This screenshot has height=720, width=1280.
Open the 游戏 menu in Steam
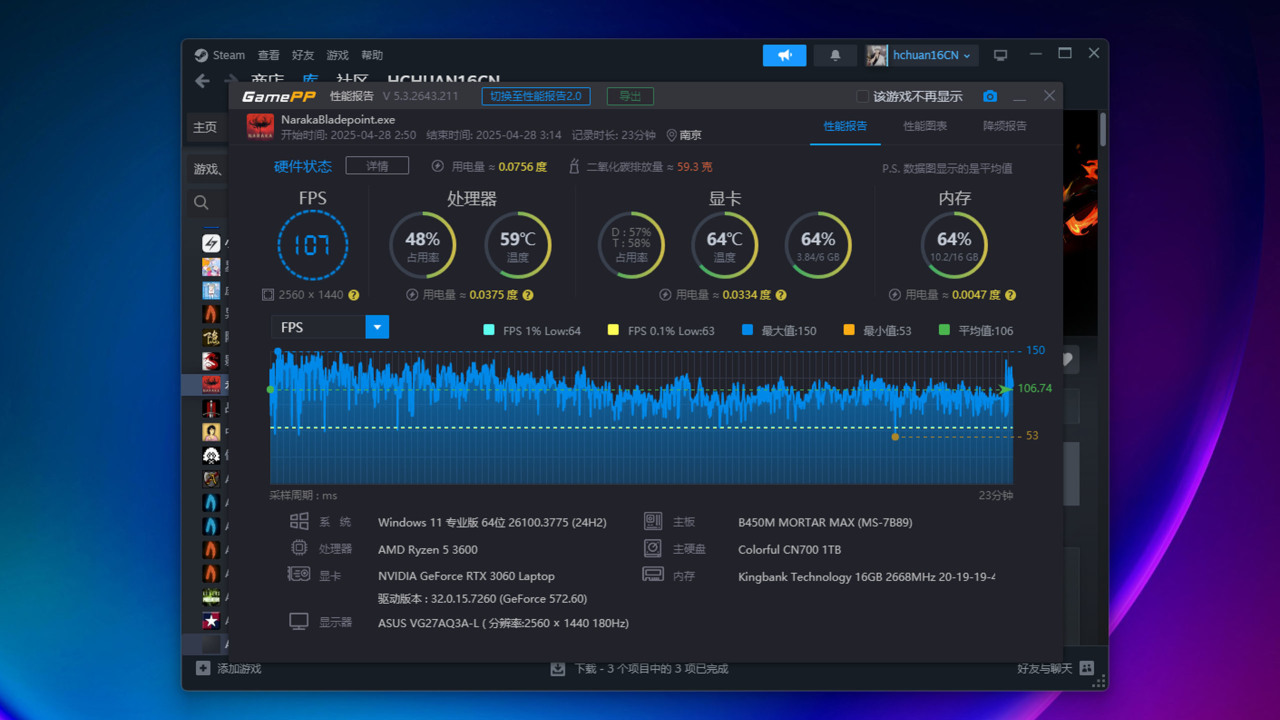[337, 56]
